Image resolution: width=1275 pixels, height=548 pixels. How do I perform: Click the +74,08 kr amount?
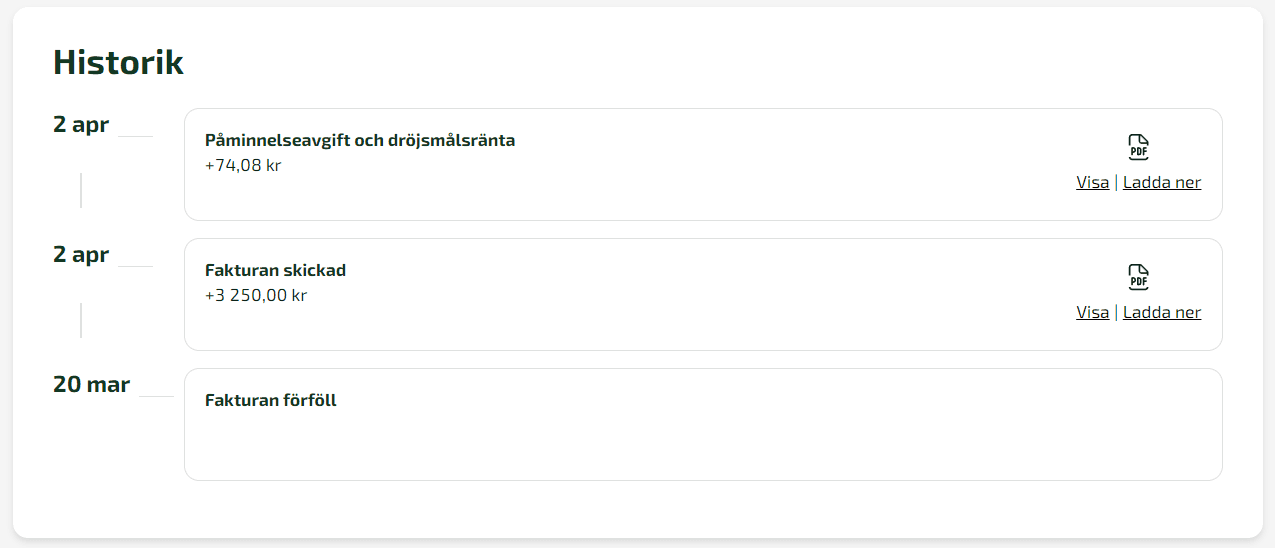243,165
